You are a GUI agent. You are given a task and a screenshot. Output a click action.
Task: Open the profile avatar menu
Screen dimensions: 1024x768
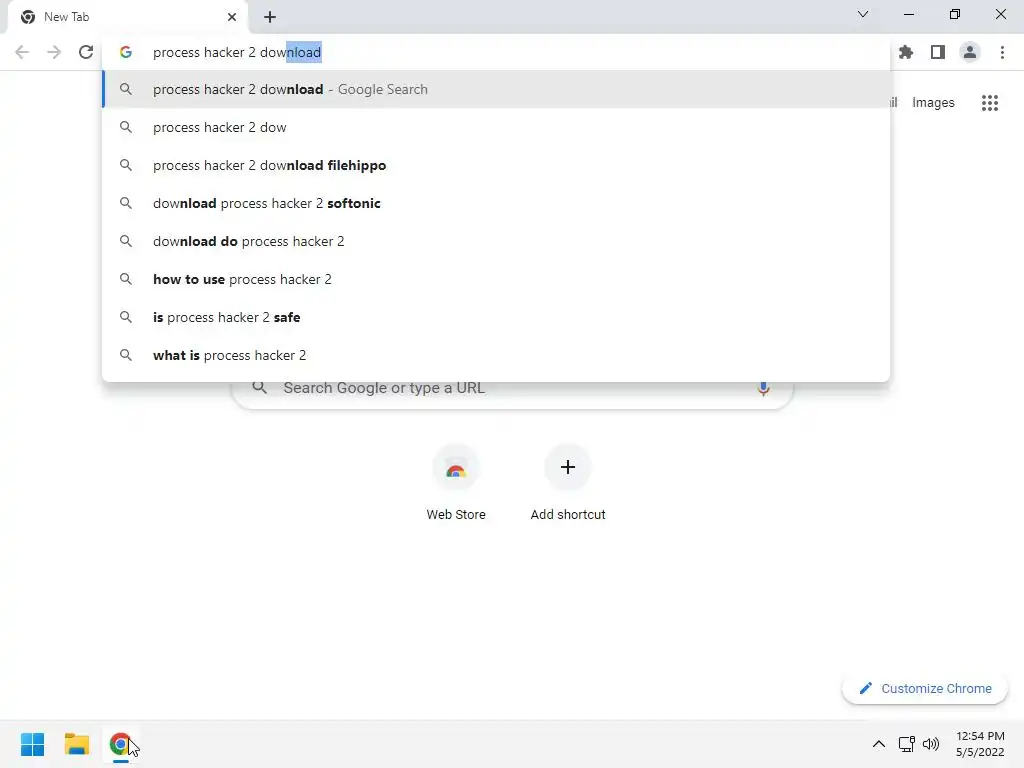pos(970,52)
